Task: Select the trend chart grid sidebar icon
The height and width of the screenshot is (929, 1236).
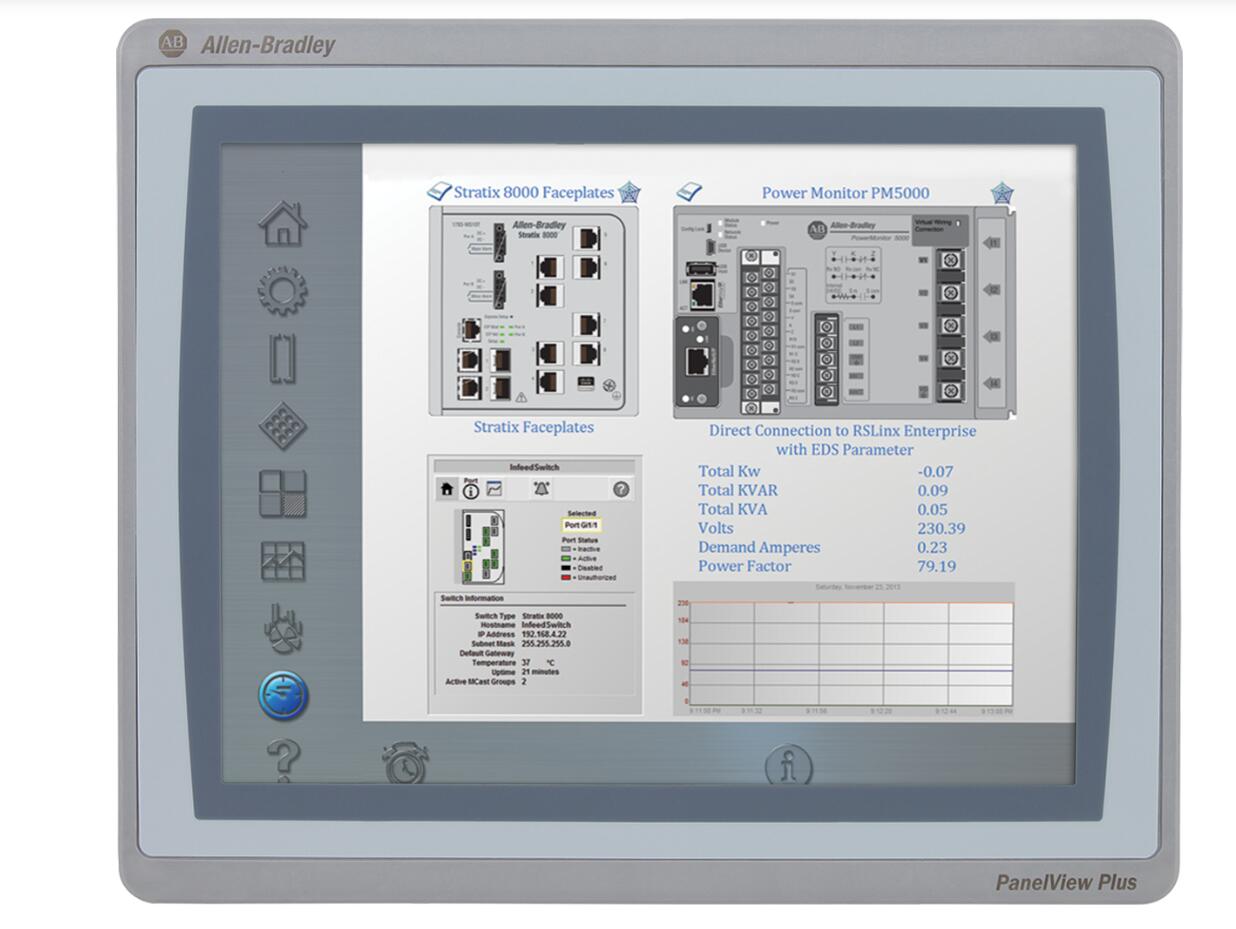Action: pyautogui.click(x=283, y=561)
